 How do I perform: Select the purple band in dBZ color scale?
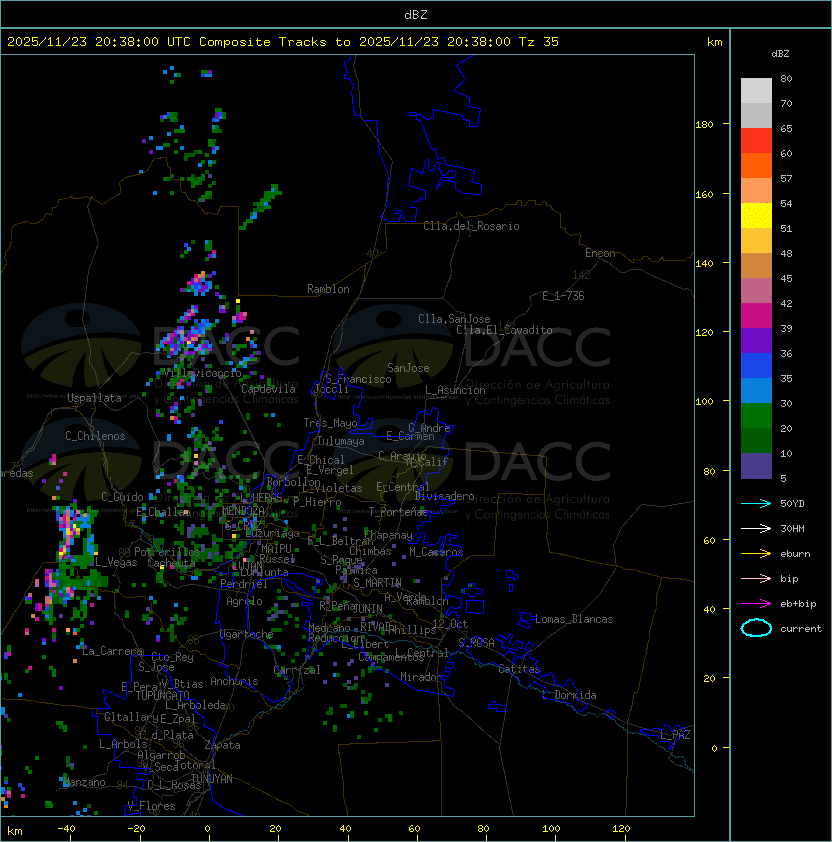pos(756,340)
